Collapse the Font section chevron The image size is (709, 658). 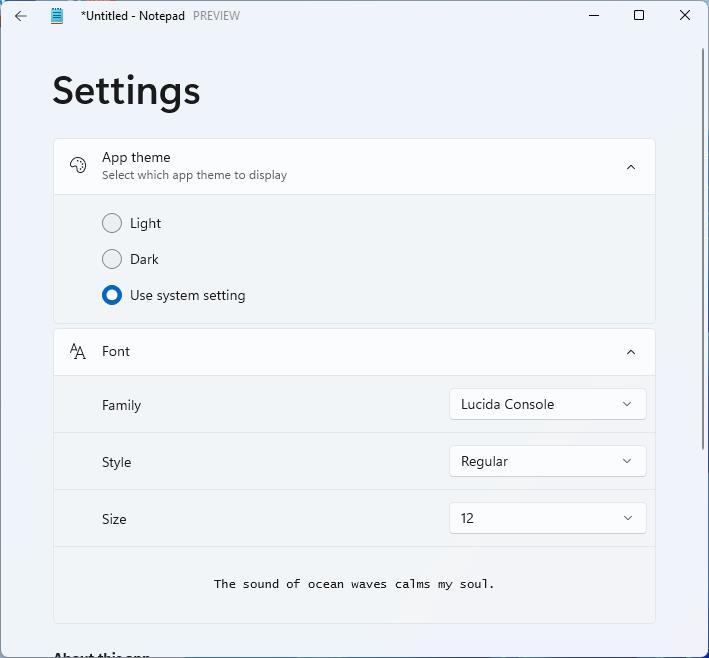pos(630,352)
